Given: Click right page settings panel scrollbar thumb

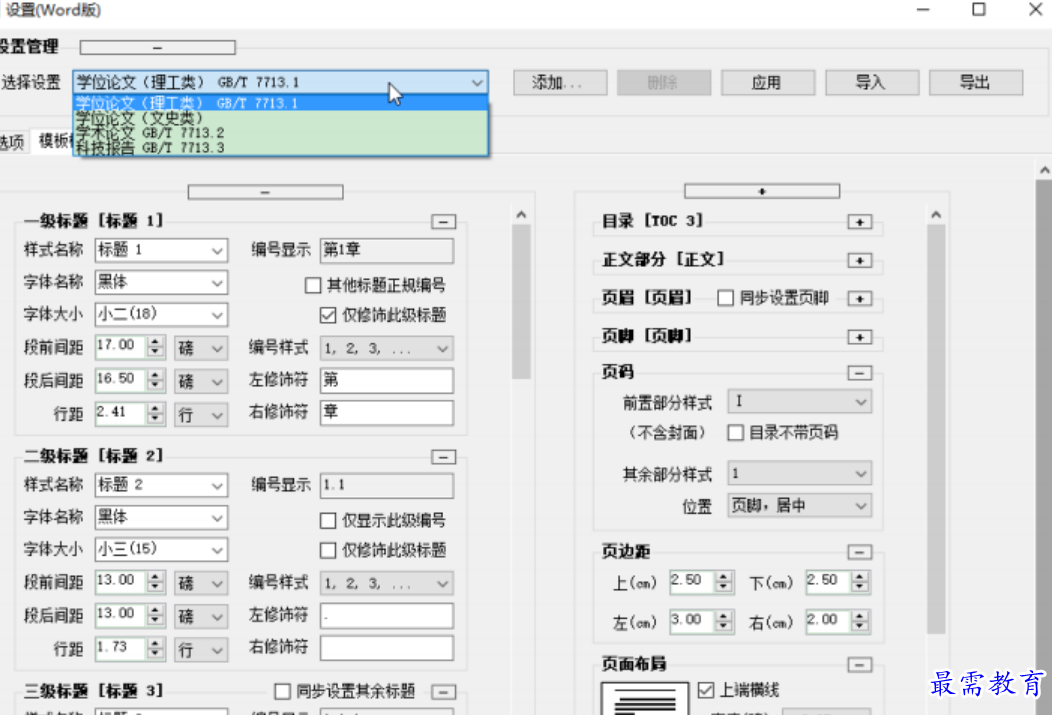Looking at the screenshot, I should 937,429.
